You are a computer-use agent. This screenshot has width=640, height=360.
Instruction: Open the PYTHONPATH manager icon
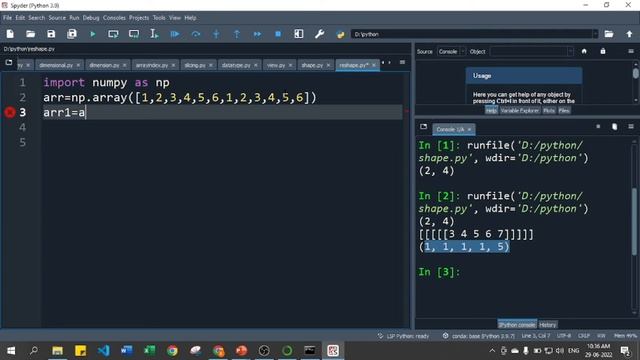[340, 34]
